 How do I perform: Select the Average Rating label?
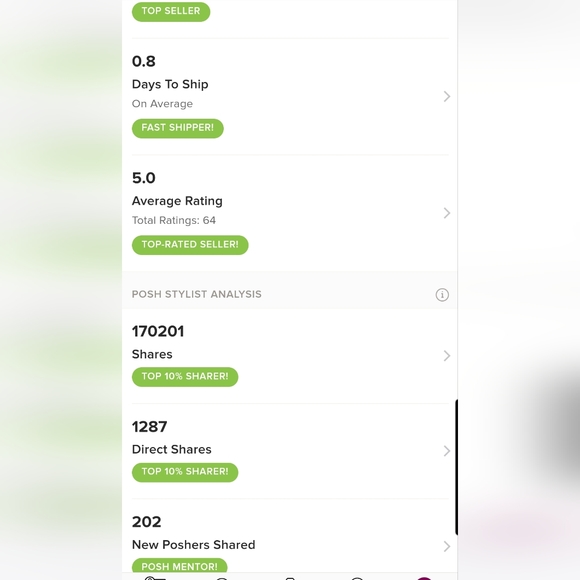pos(177,201)
